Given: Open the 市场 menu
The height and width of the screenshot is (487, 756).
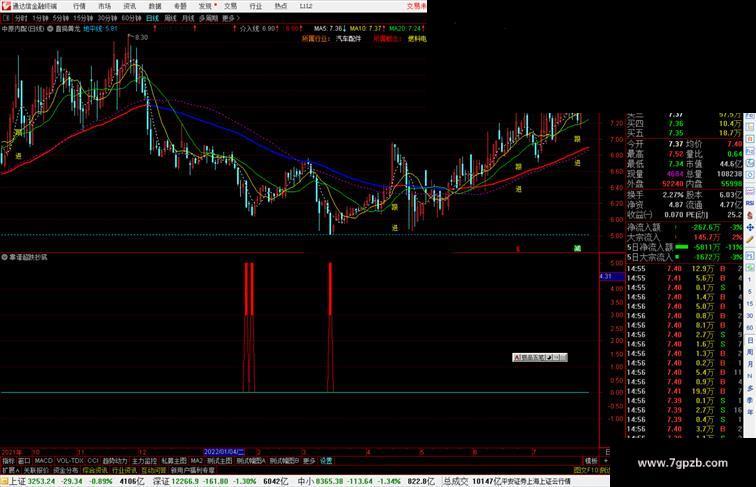Looking at the screenshot, I should [104, 6].
